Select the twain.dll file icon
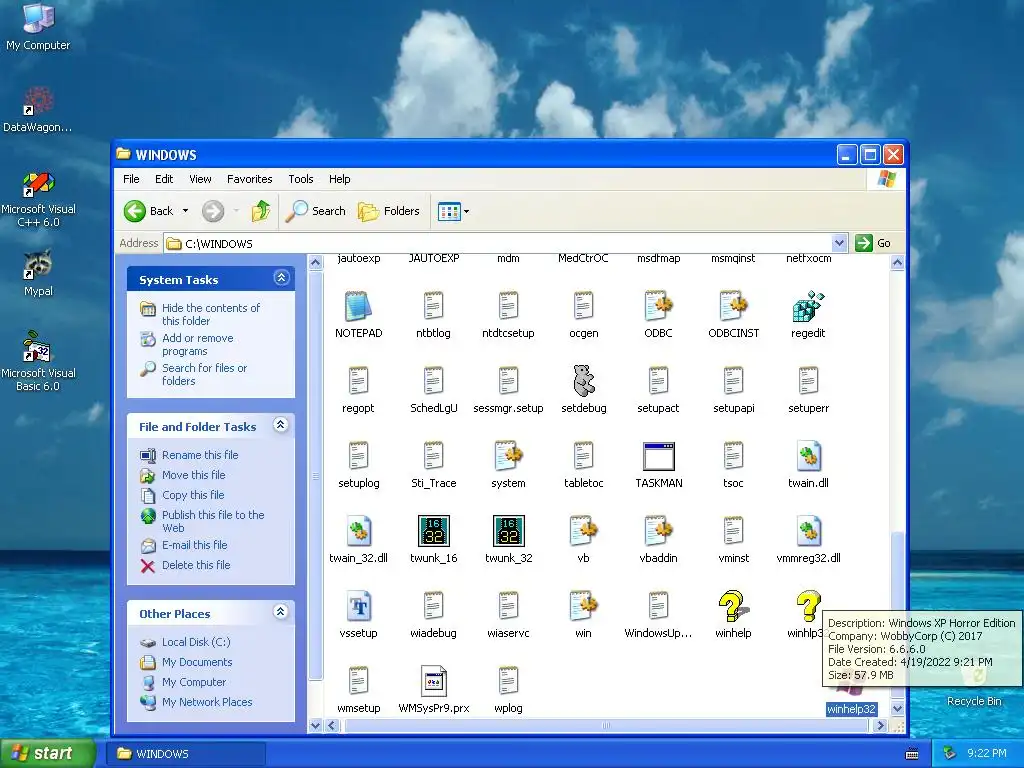 click(x=808, y=456)
